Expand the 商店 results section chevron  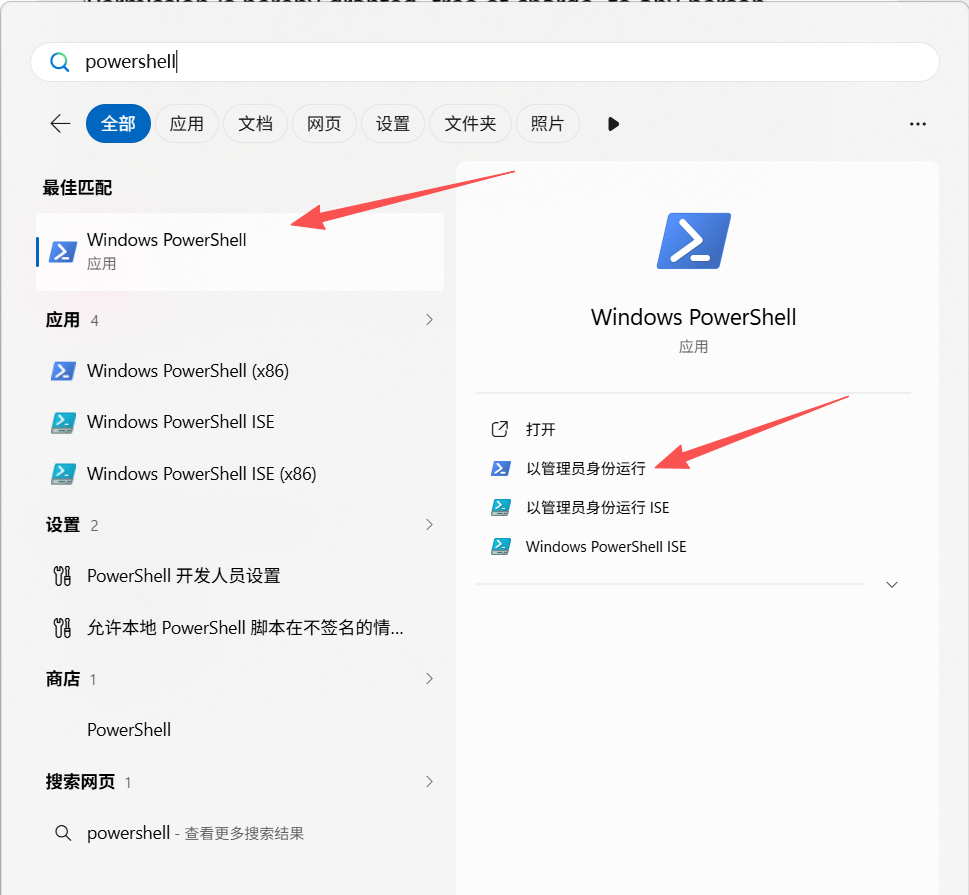point(429,679)
